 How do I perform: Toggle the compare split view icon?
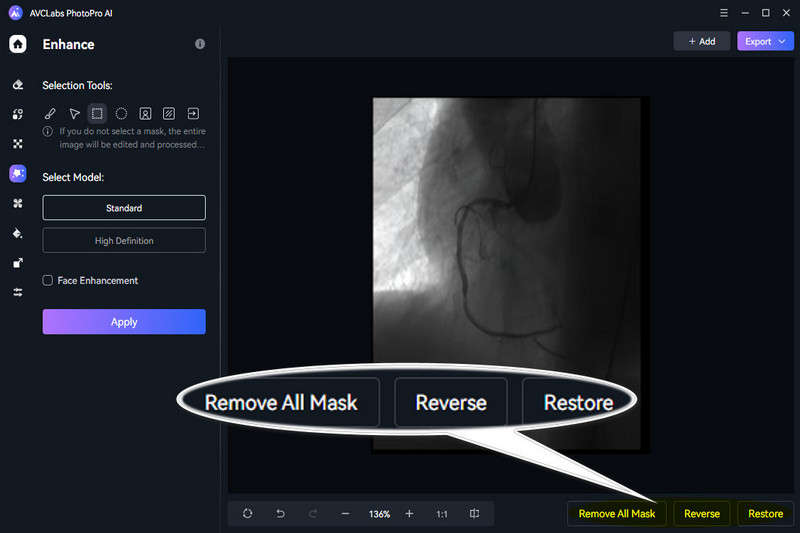pyautogui.click(x=475, y=514)
